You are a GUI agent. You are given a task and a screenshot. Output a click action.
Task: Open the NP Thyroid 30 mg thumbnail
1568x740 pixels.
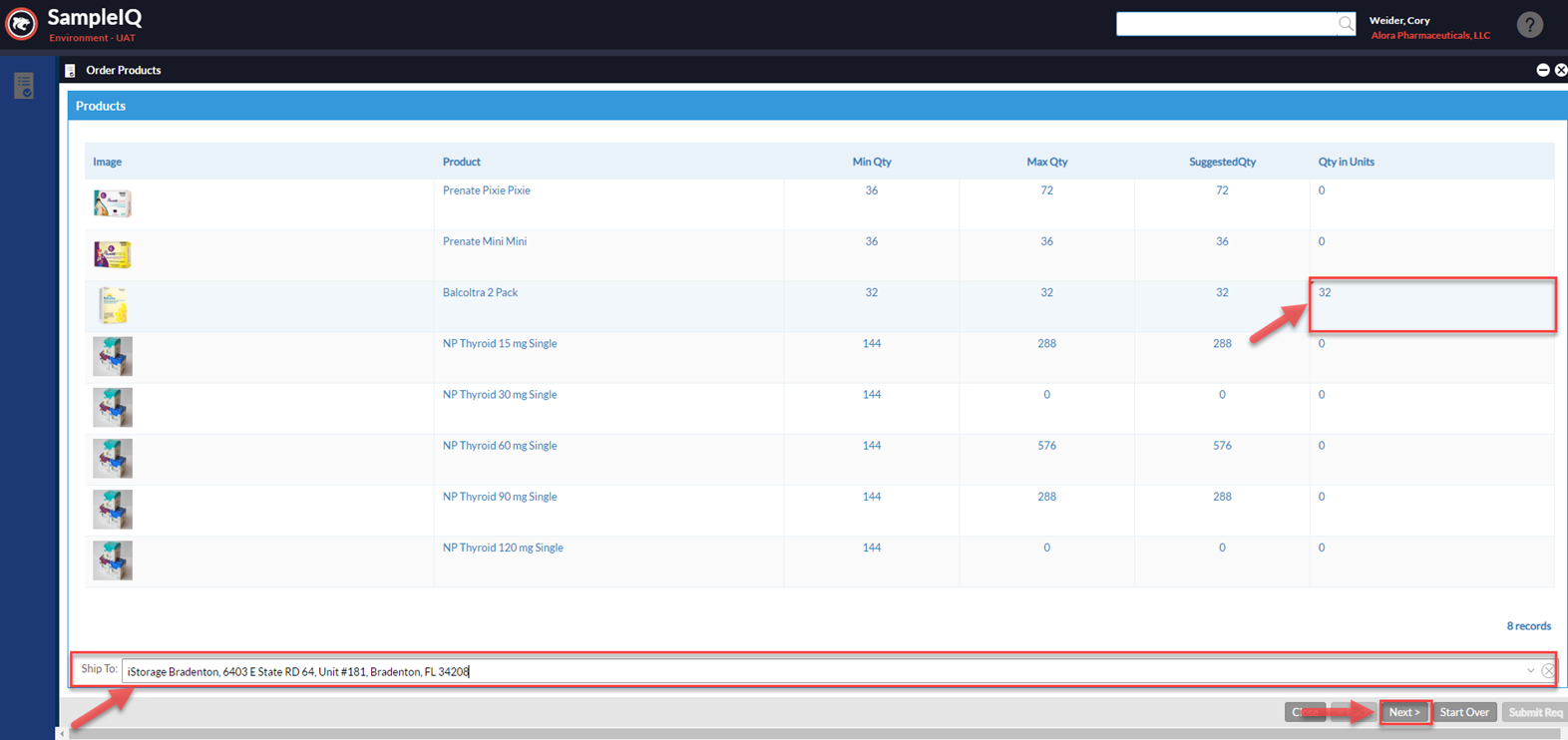click(113, 407)
